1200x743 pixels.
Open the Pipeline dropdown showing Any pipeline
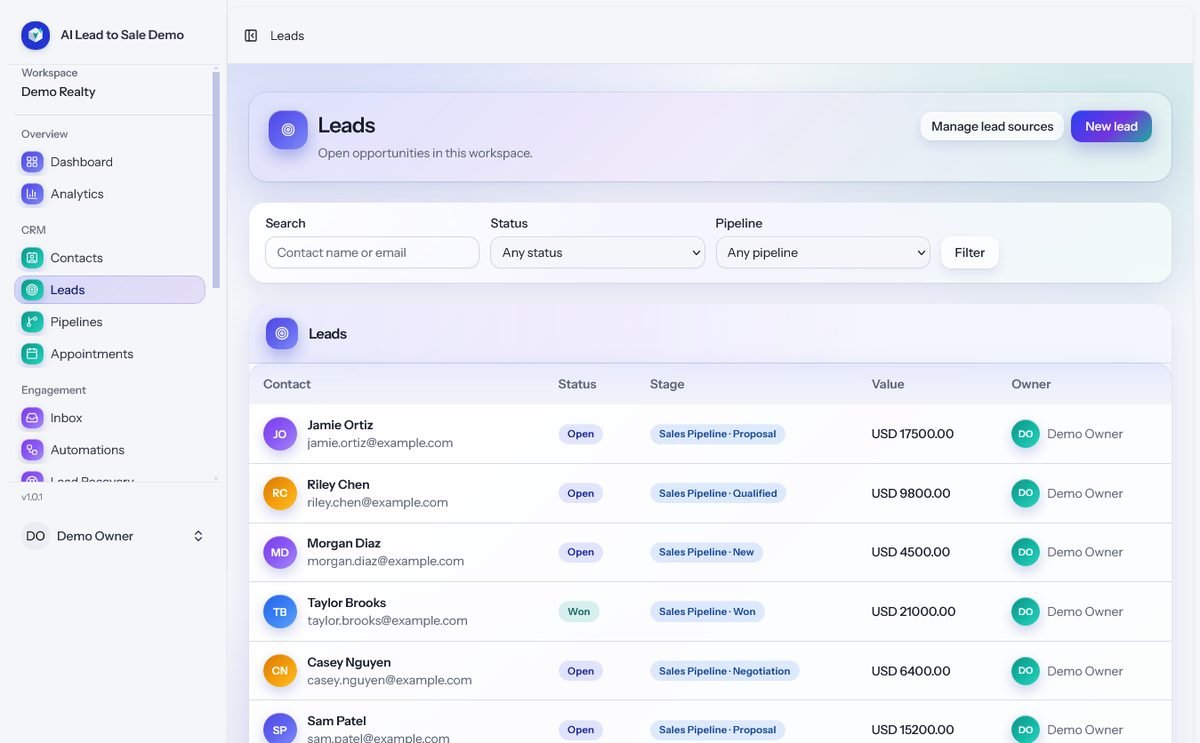pos(823,253)
